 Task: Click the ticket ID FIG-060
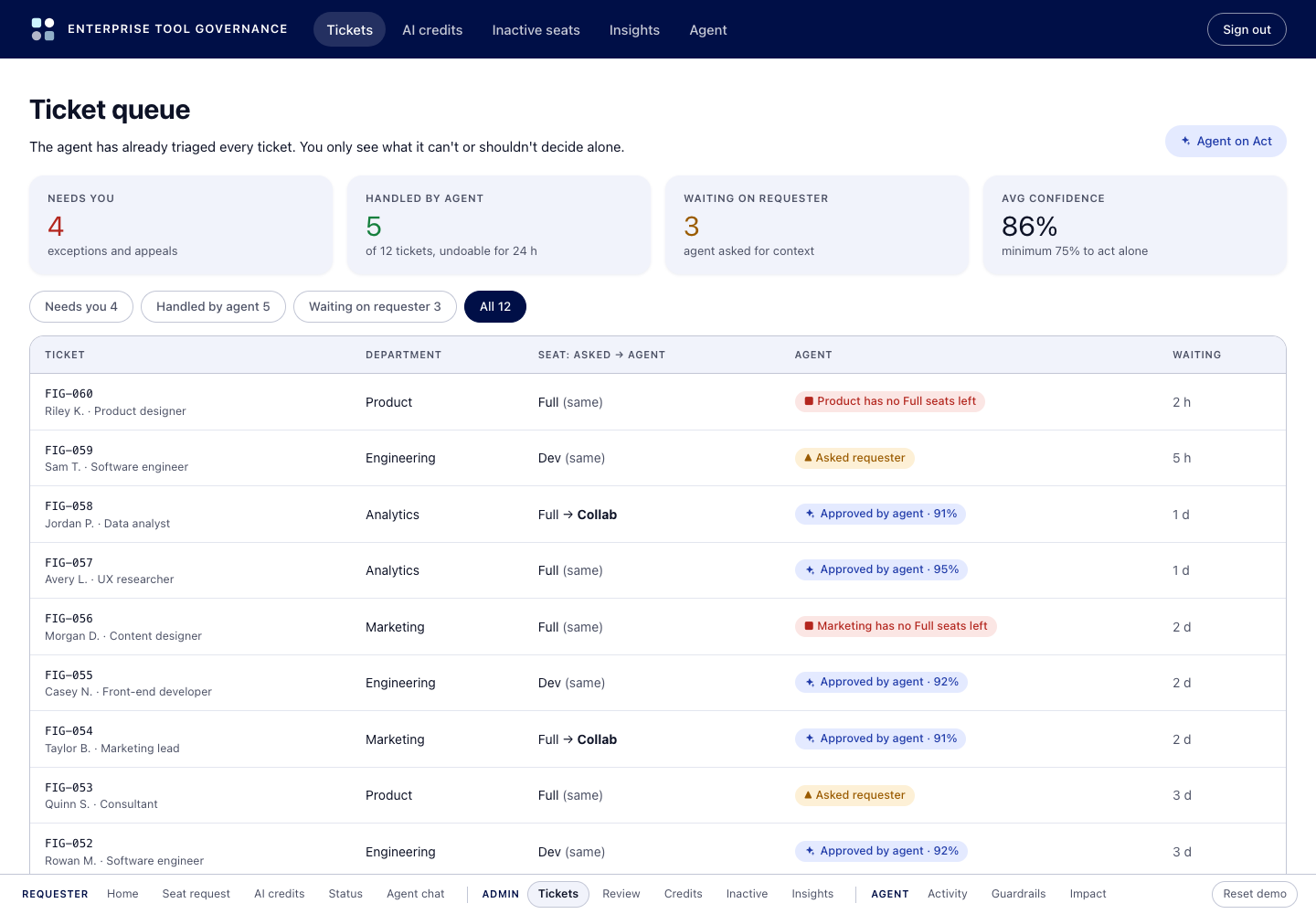[x=69, y=394]
